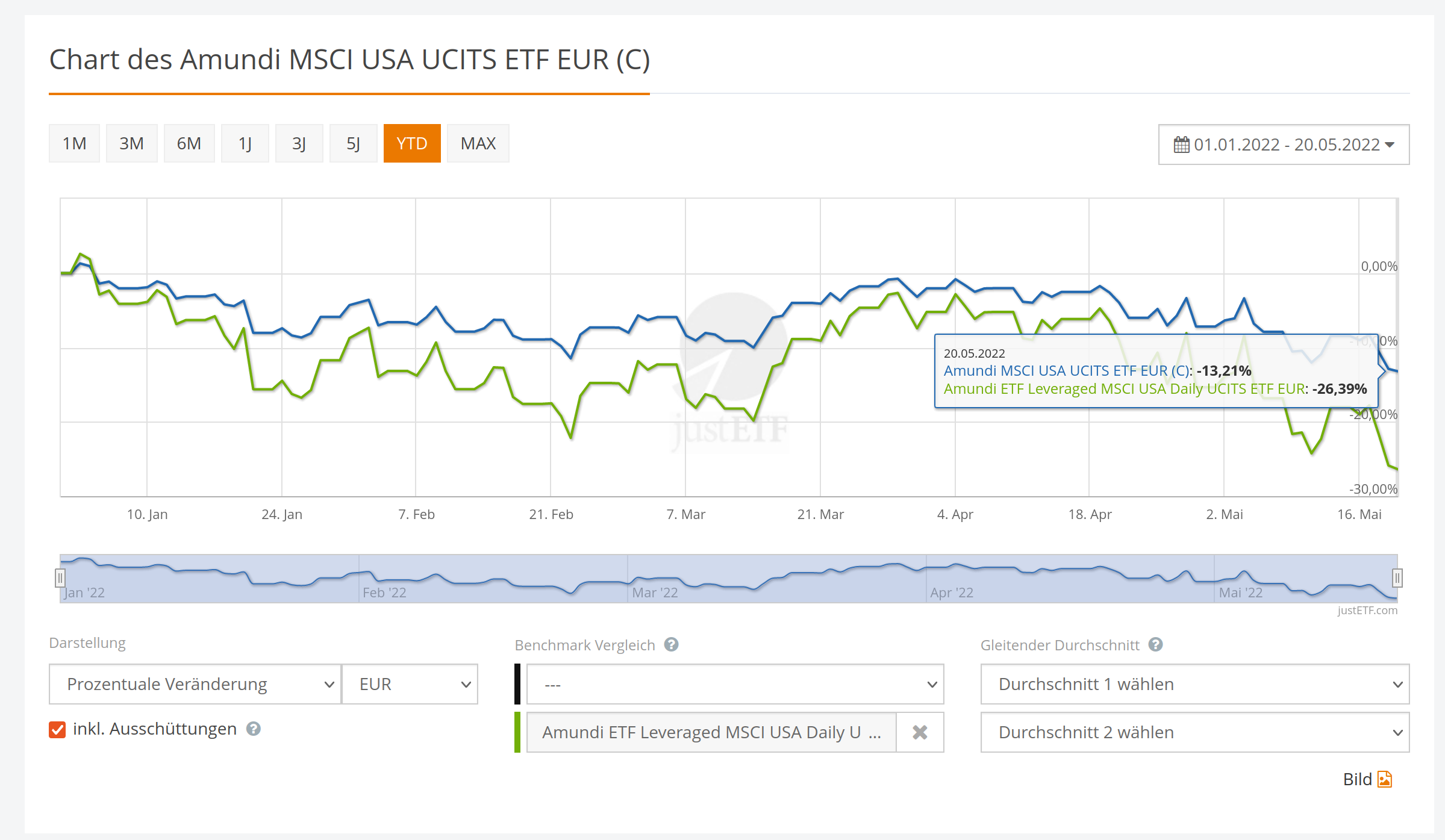
Task: Click the calendar icon in date range
Action: [x=1181, y=145]
